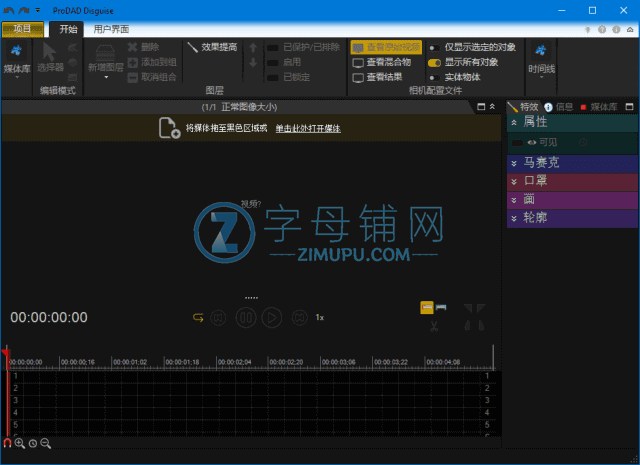The height and width of the screenshot is (465, 640).
Task: Open the 项目 project tab
Action: [x=22, y=29]
